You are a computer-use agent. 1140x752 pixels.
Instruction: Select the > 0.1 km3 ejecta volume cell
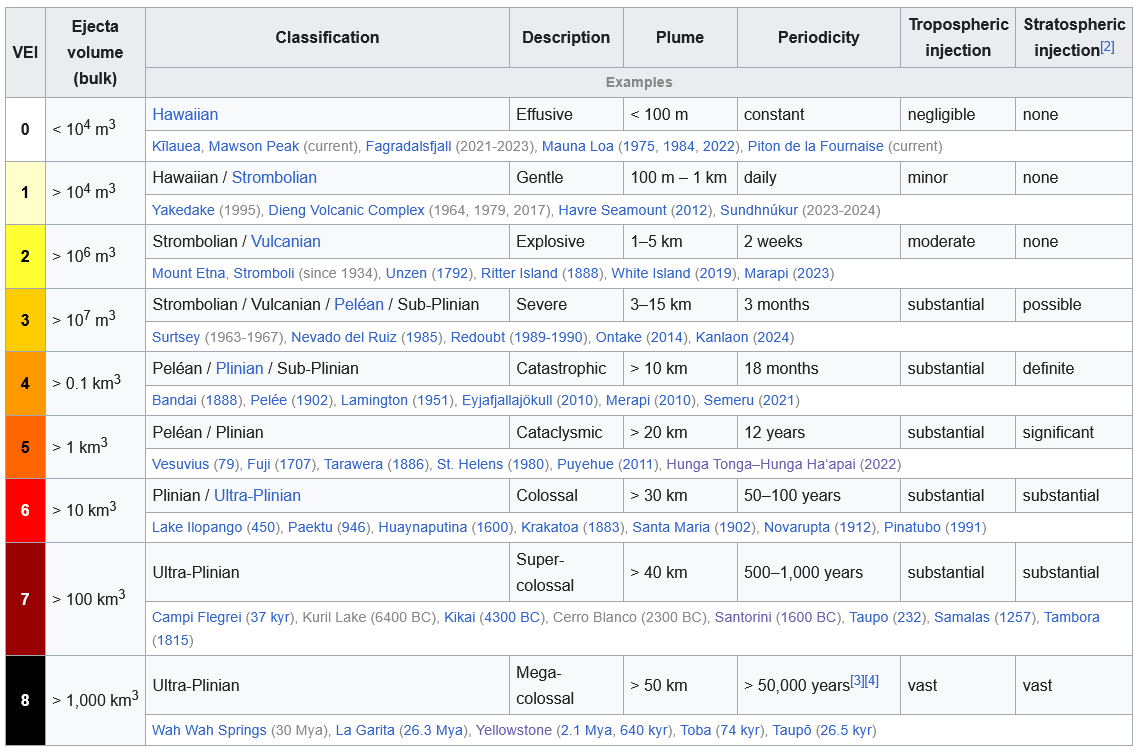pos(95,383)
